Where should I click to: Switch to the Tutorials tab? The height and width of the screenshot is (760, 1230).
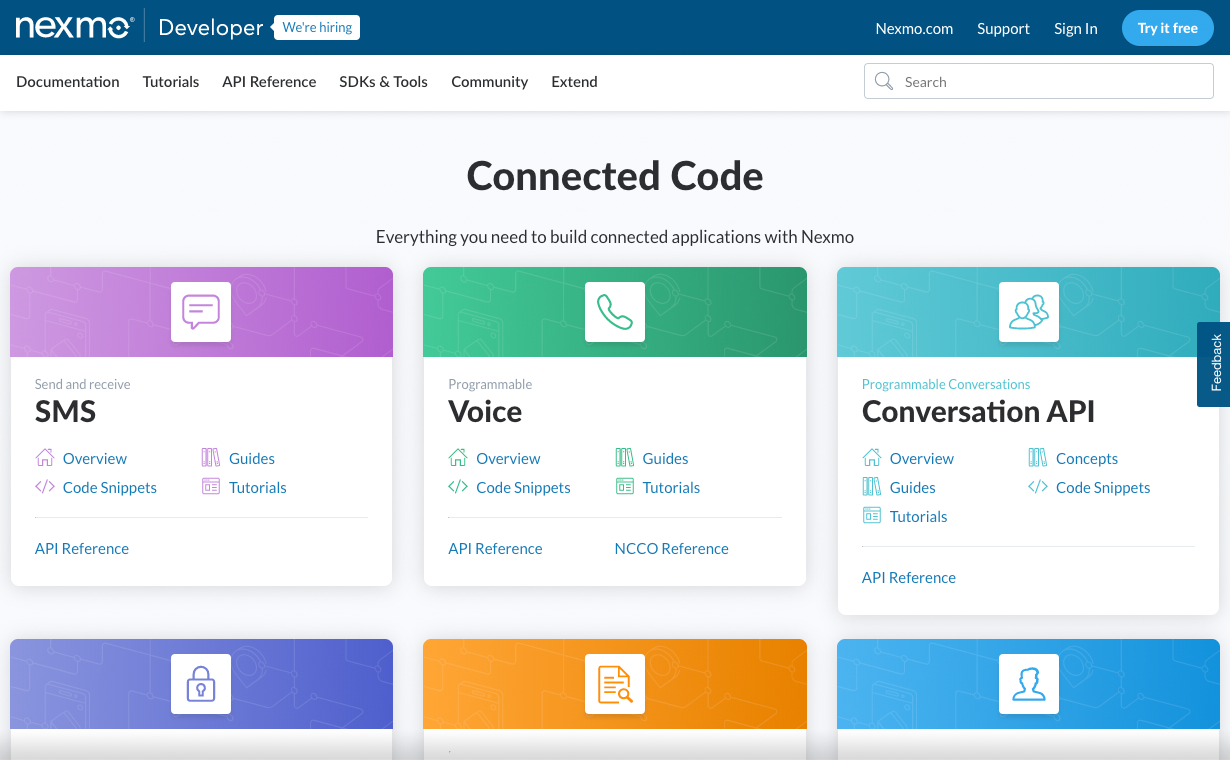tap(170, 82)
